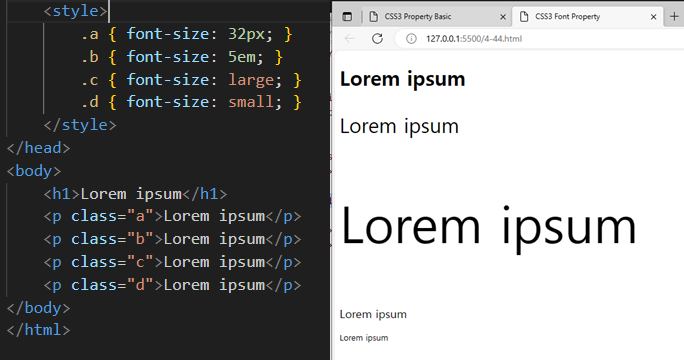Click the opening body tag line
The height and width of the screenshot is (360, 684).
click(34, 171)
